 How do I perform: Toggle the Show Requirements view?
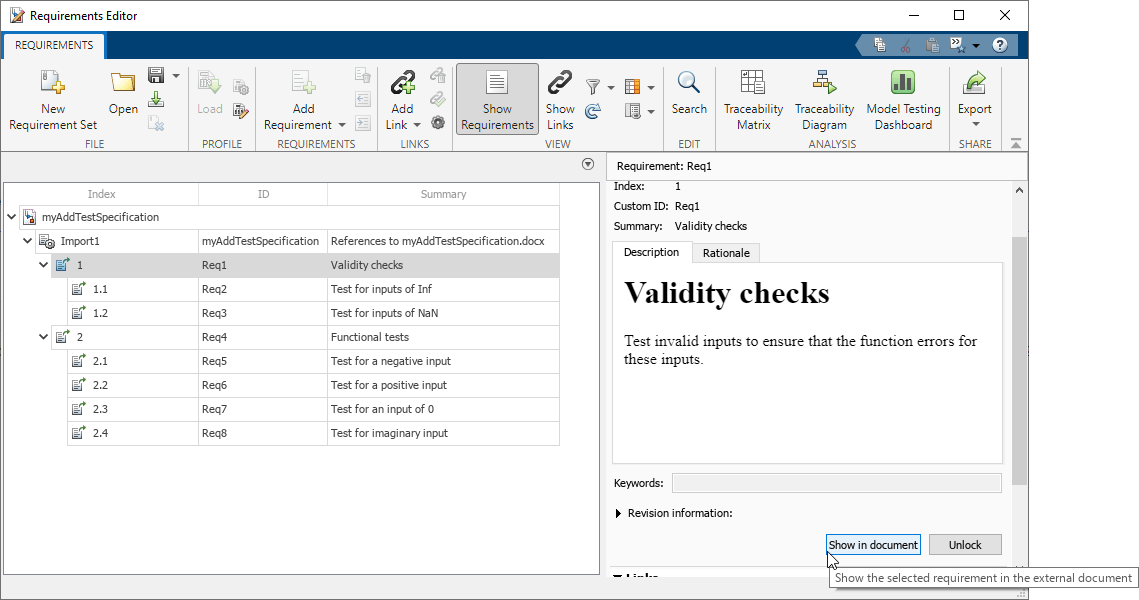click(x=497, y=99)
